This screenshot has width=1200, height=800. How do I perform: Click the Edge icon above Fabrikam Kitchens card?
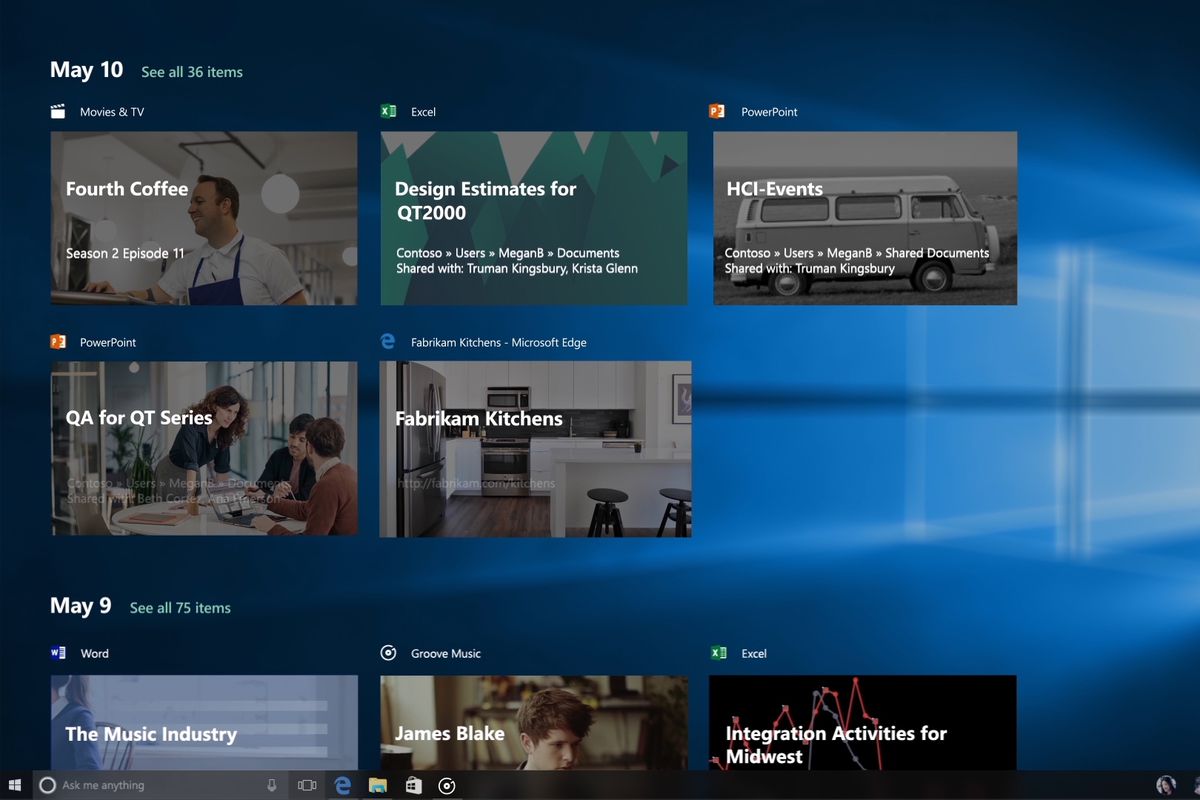click(x=389, y=342)
